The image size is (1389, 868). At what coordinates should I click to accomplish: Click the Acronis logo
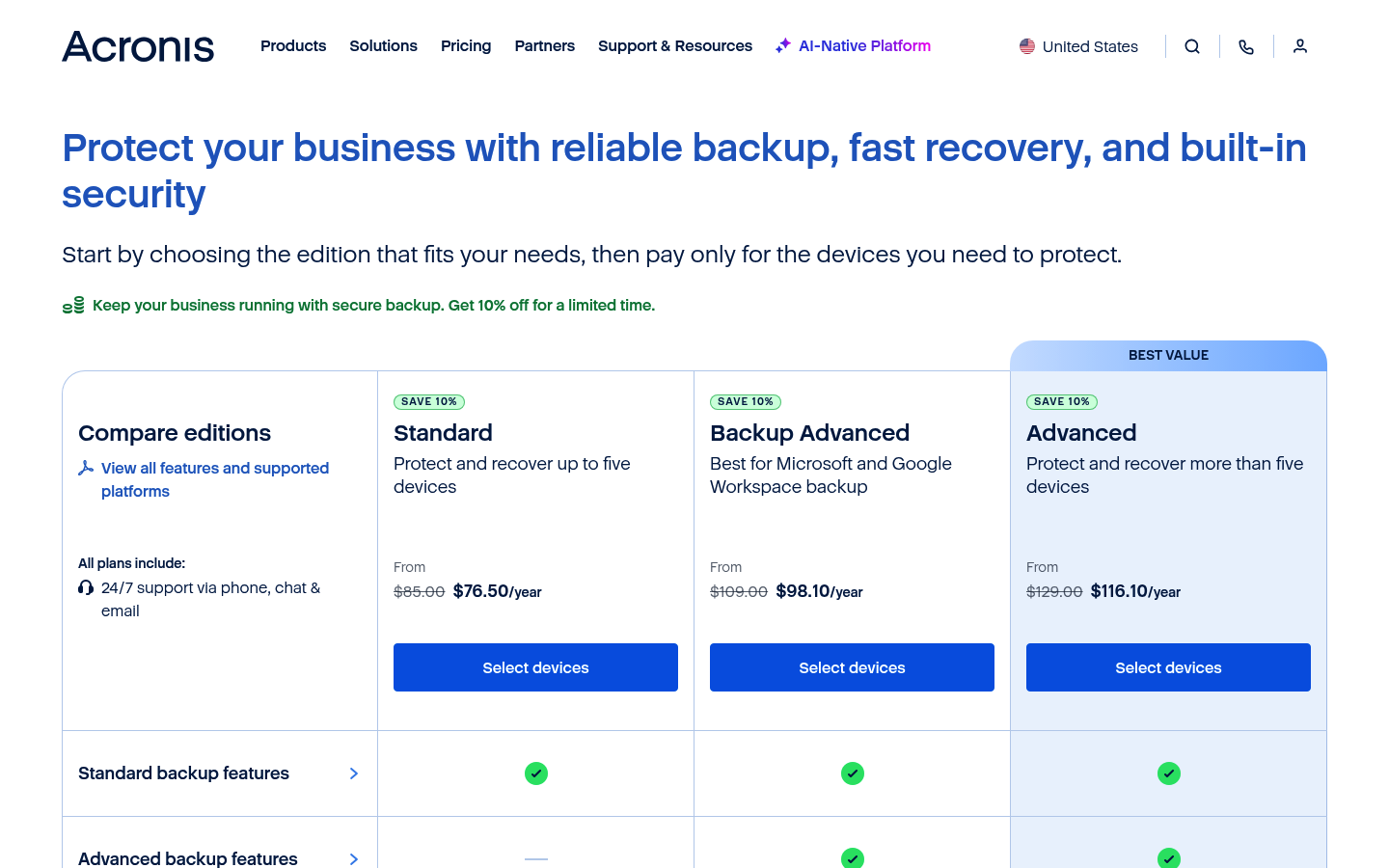click(x=138, y=46)
